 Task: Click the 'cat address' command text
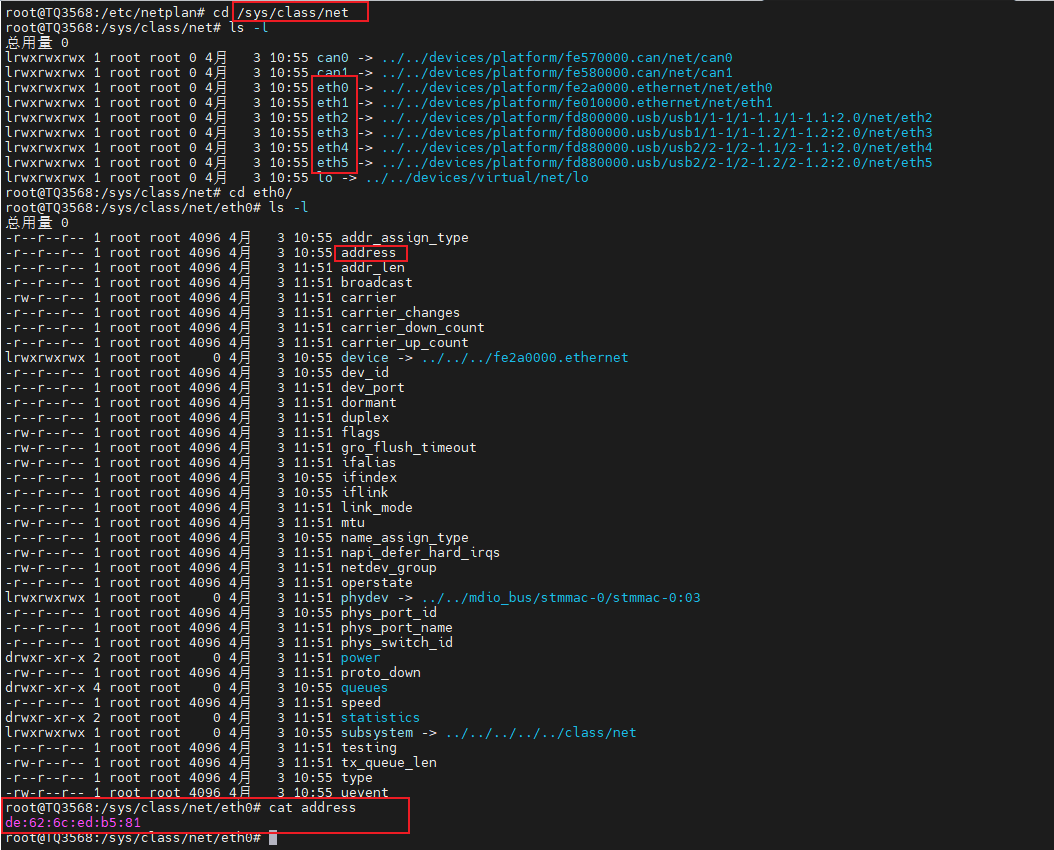tap(313, 808)
